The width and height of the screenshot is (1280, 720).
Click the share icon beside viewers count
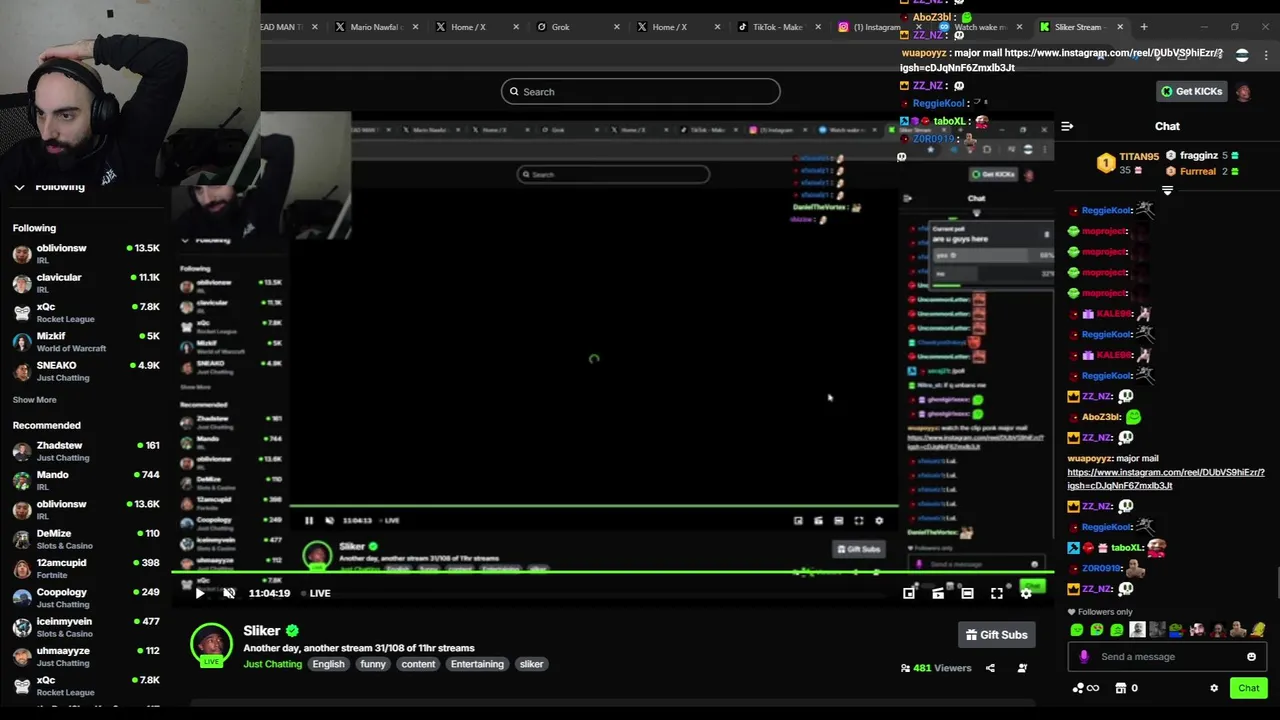click(x=990, y=668)
